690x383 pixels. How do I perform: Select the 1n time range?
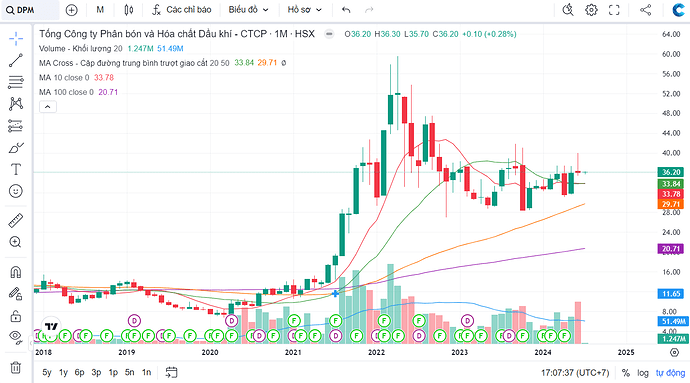tap(147, 372)
